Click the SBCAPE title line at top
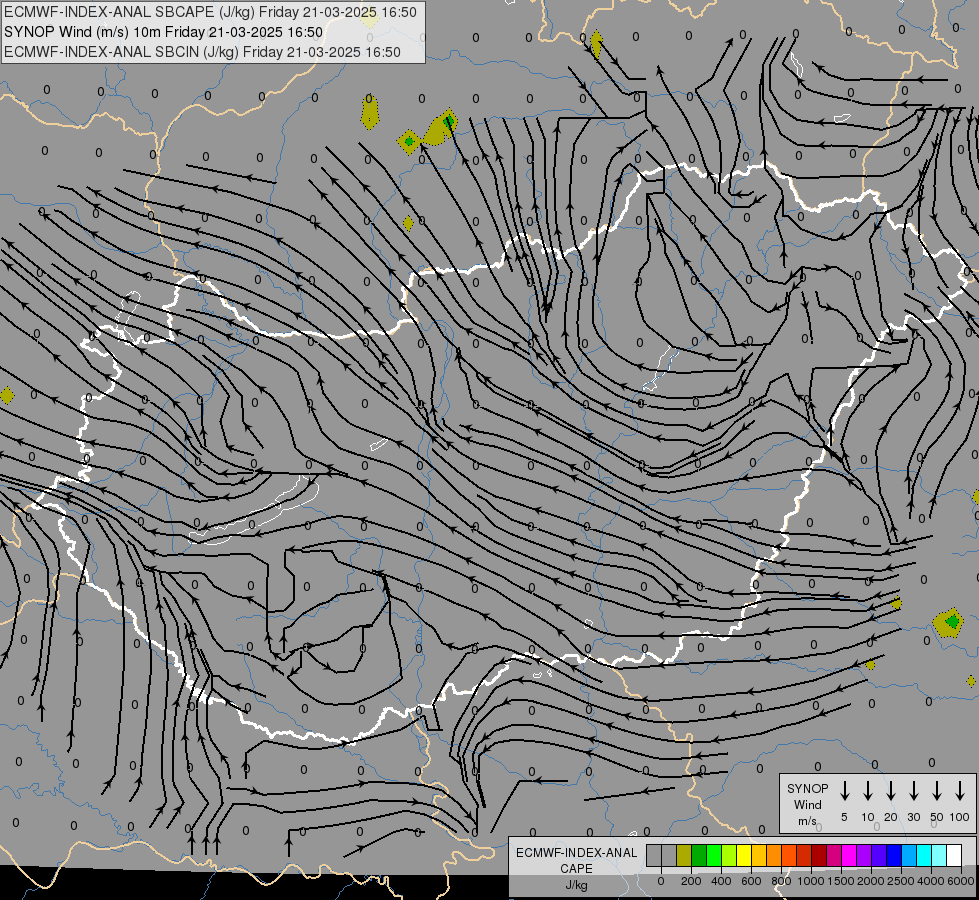979x900 pixels. click(x=210, y=12)
